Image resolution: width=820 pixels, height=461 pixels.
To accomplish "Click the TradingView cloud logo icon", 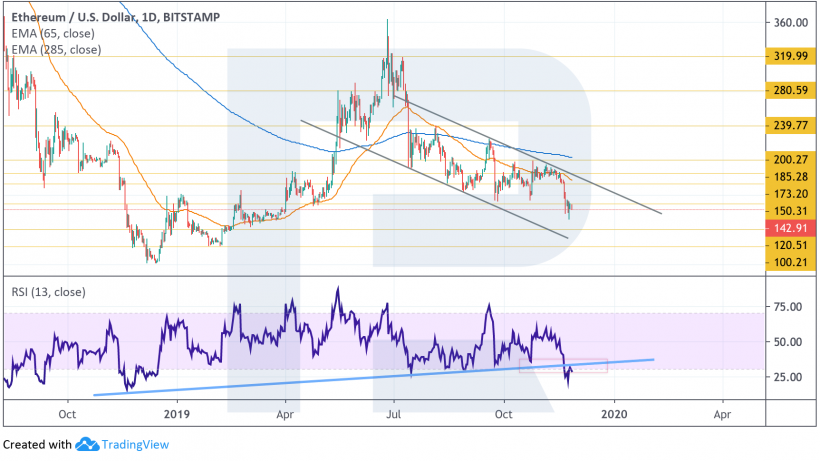I will click(86, 444).
